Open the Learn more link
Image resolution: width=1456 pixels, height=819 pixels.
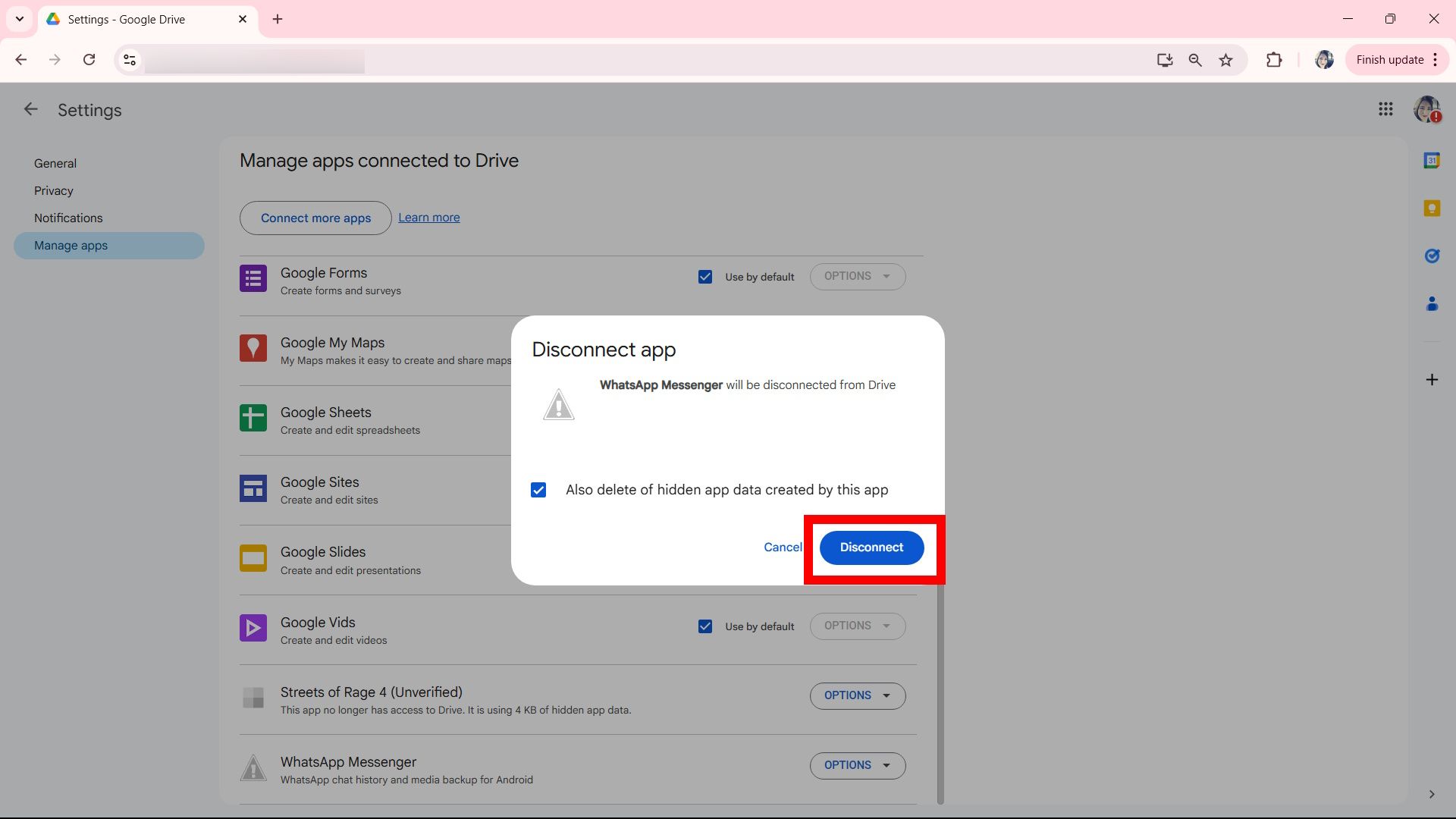point(428,218)
